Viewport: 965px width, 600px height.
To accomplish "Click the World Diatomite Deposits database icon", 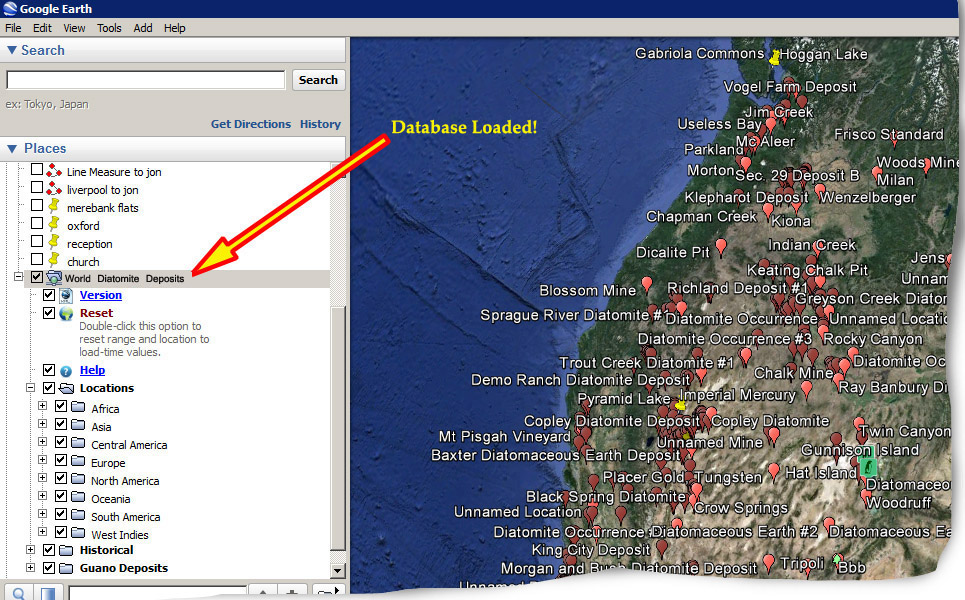I will (x=54, y=278).
